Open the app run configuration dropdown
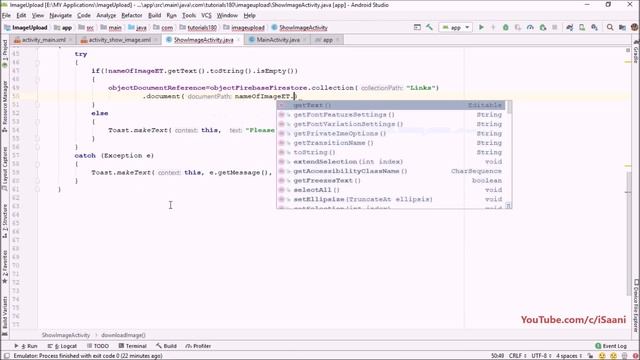640x360 pixels. tap(456, 27)
